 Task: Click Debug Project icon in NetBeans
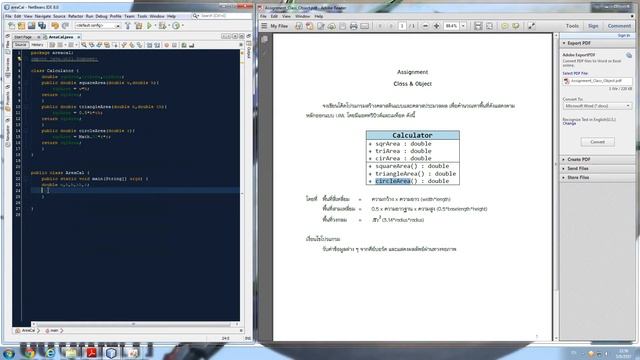pyautogui.click(x=162, y=26)
